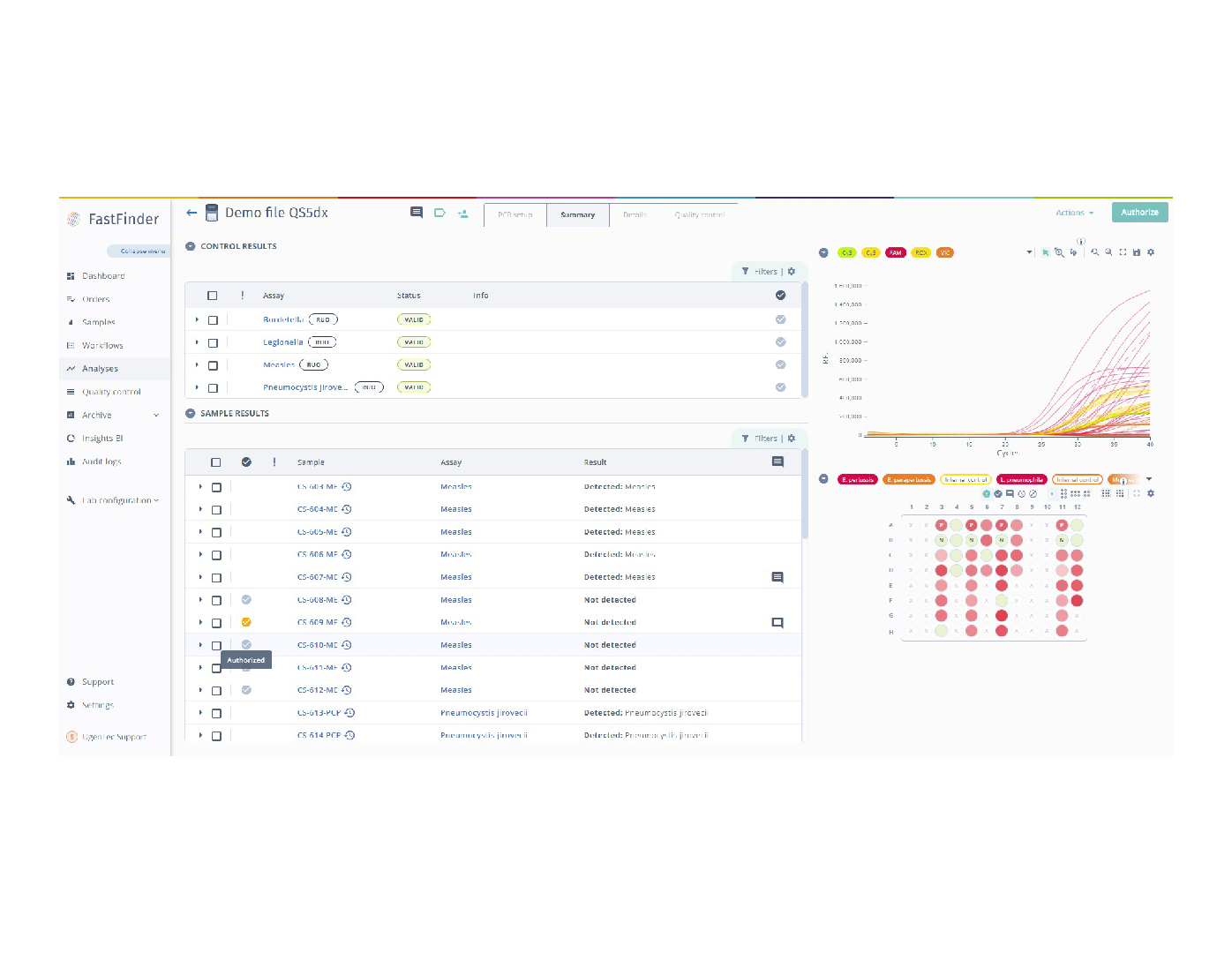
Task: Expand the Bordetella control row
Action: pos(197,319)
